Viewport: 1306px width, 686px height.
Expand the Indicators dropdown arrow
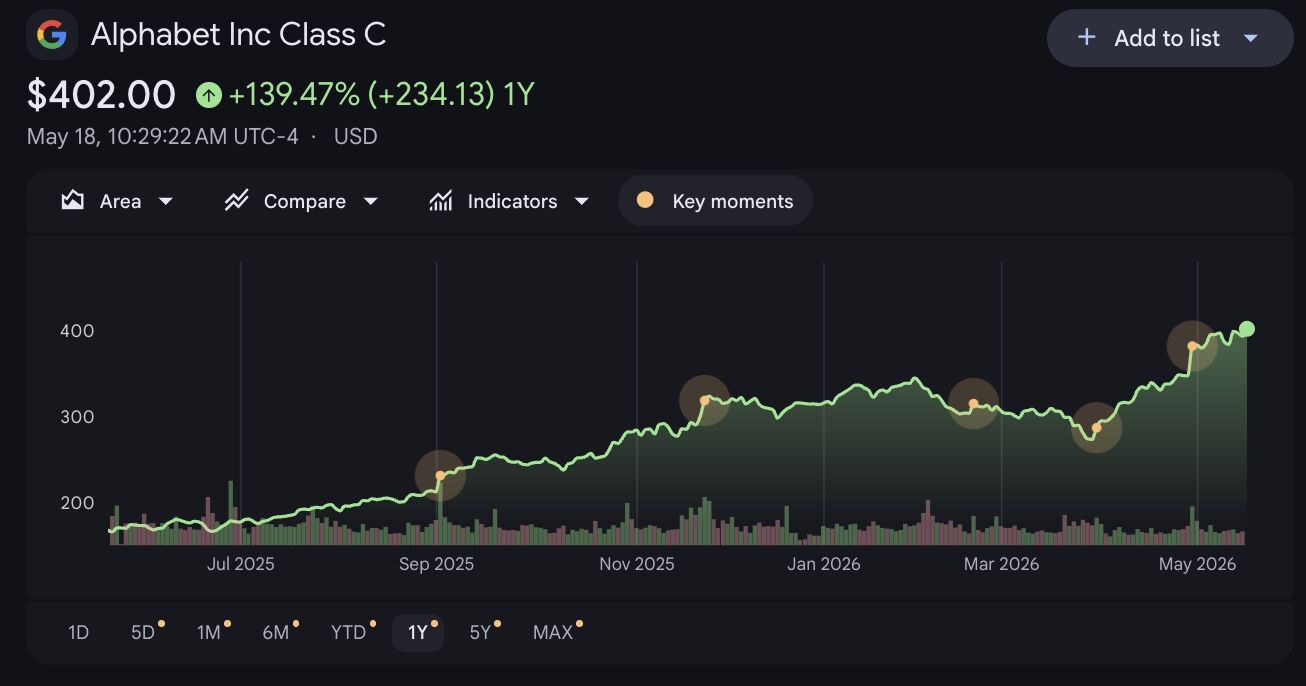click(x=581, y=201)
